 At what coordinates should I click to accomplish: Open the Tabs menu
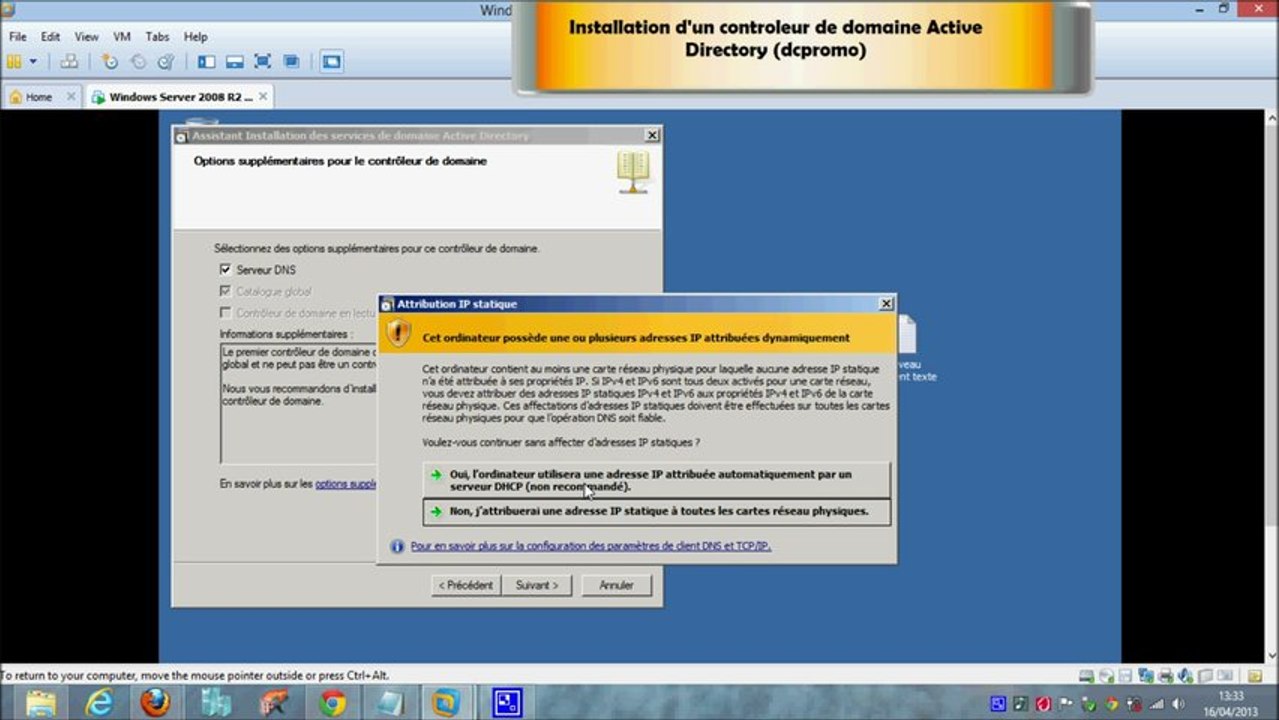coord(158,37)
